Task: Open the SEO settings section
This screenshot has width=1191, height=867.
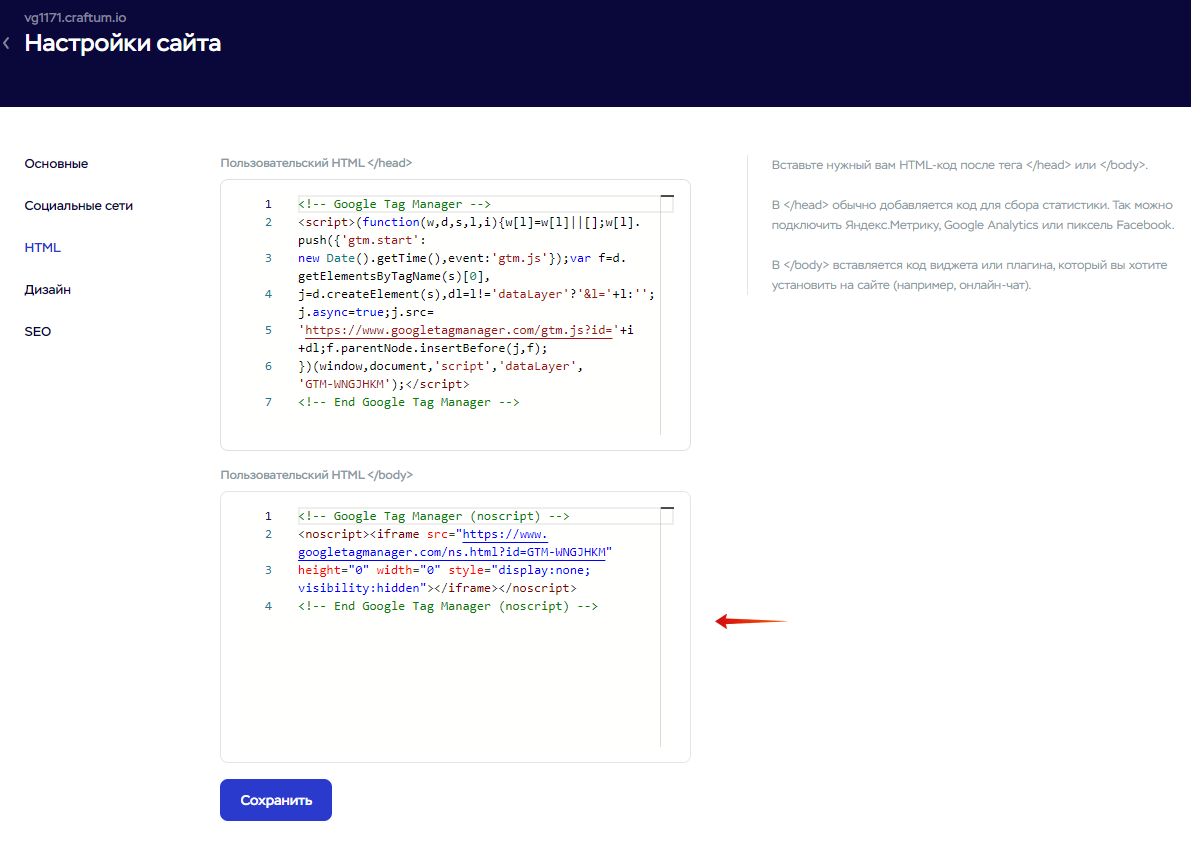Action: [38, 331]
